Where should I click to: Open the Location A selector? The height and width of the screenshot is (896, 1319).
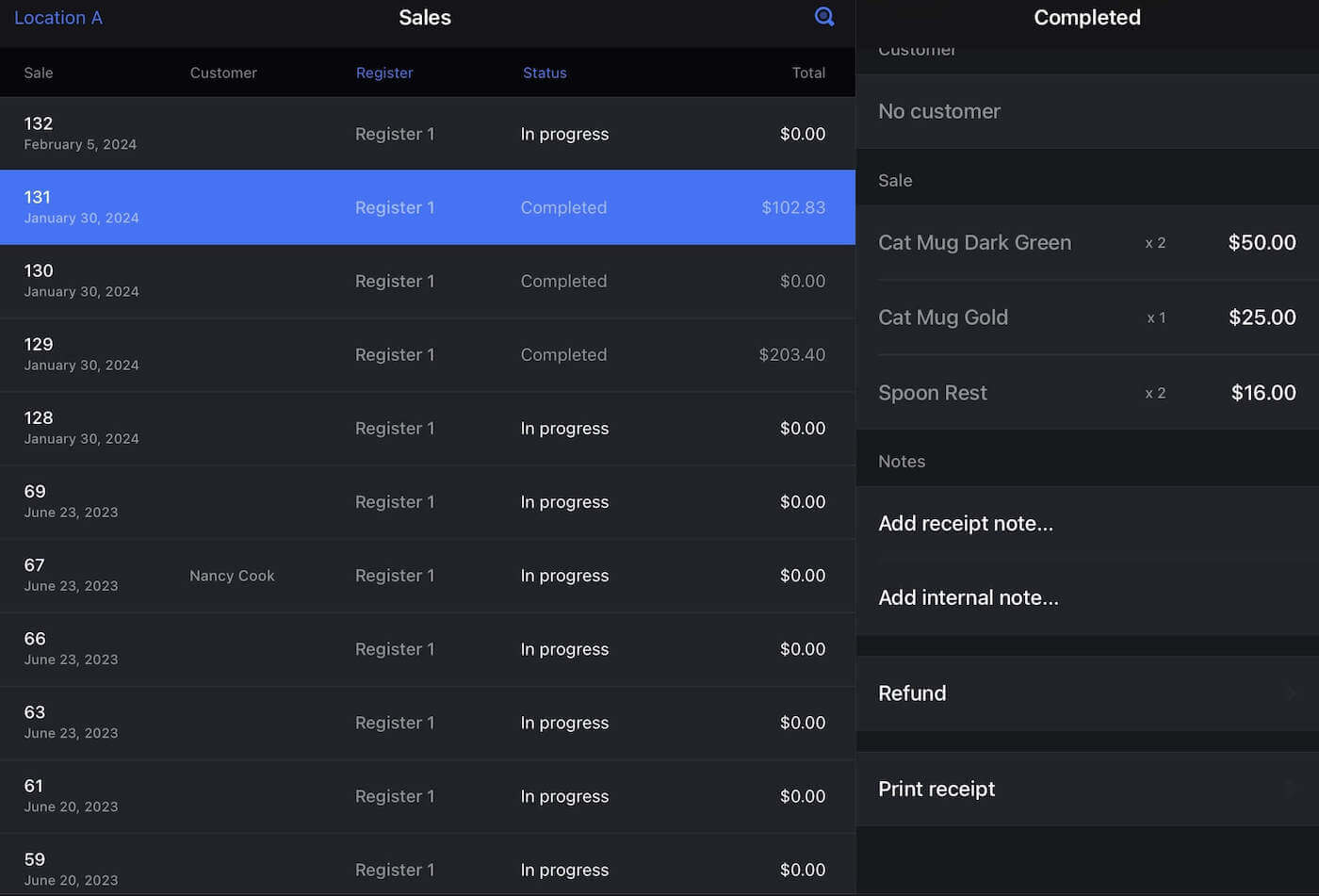pyautogui.click(x=58, y=18)
